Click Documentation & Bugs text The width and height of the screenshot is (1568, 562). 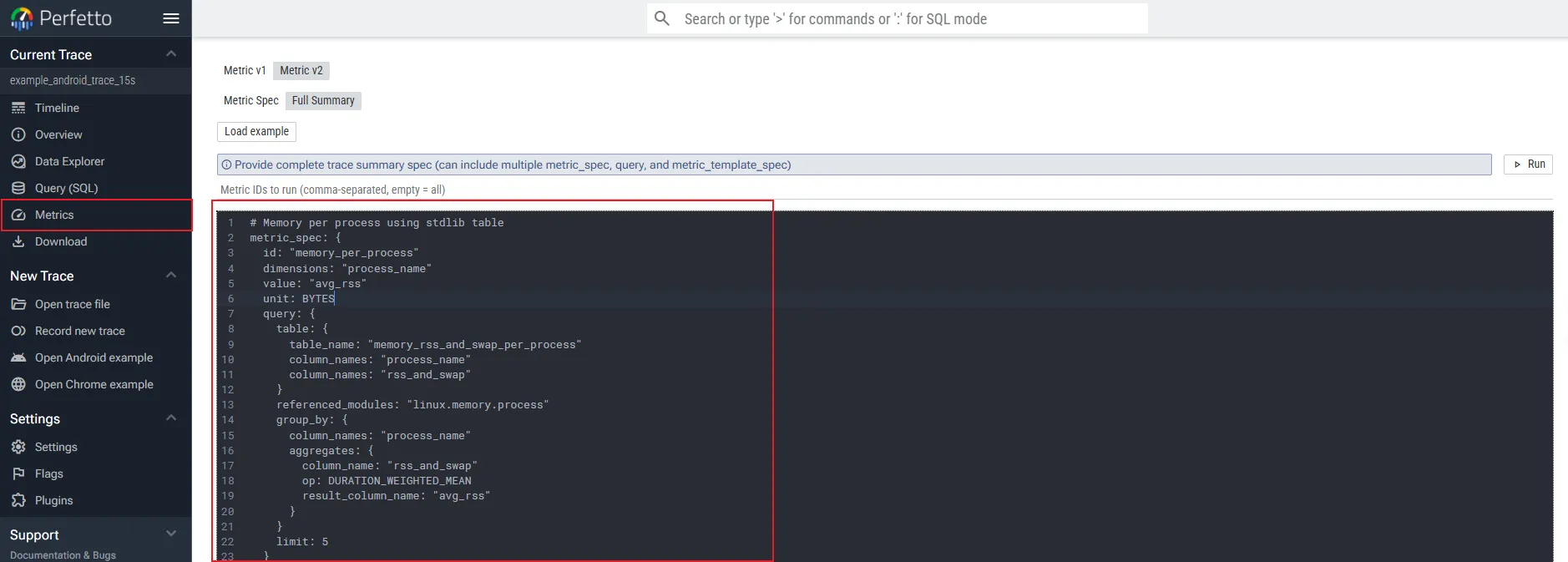point(63,555)
